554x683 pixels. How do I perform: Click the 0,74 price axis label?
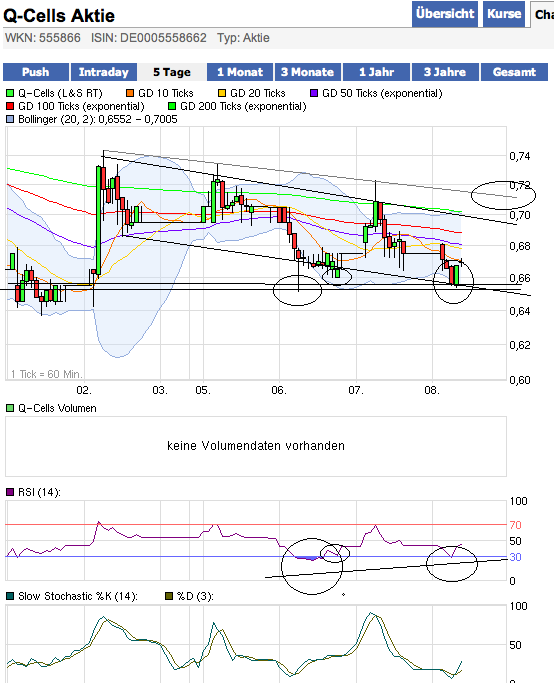tap(520, 156)
